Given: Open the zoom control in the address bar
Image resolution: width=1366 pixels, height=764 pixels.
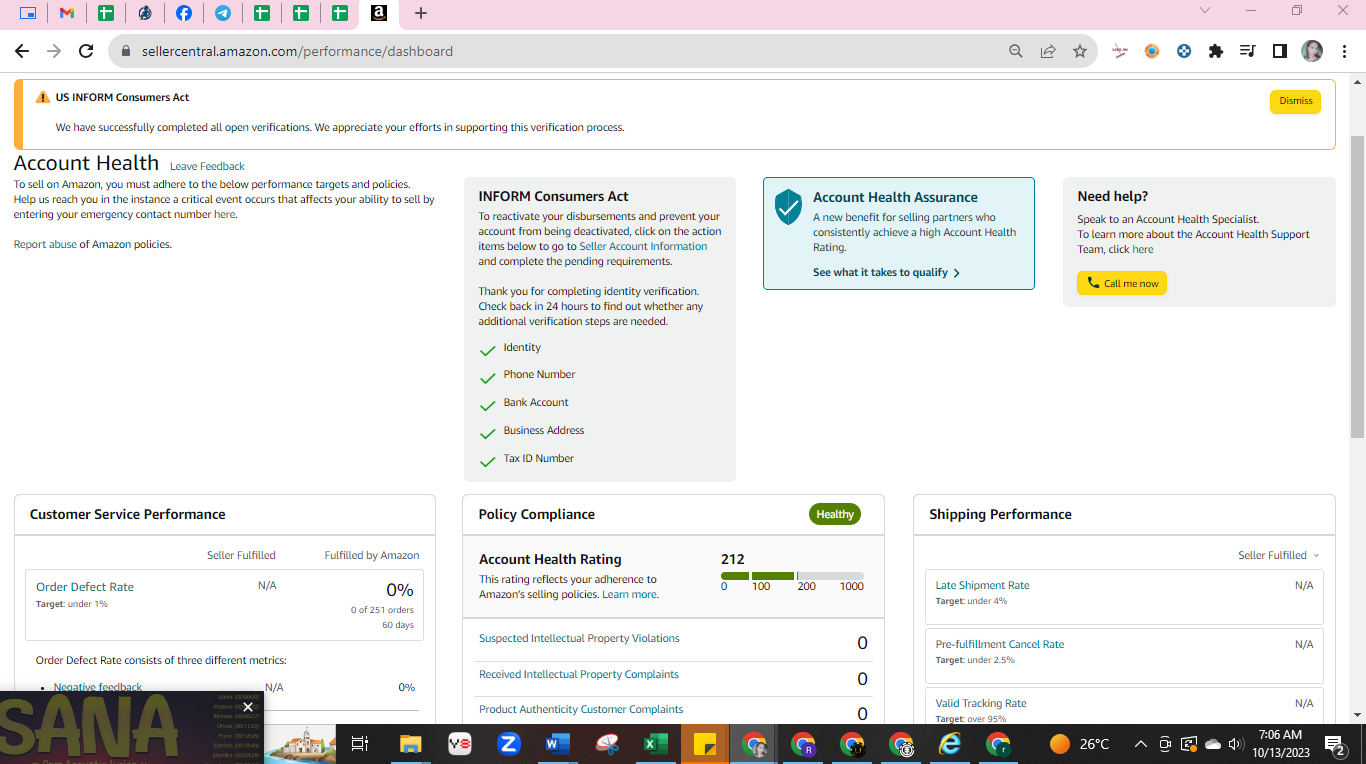Looking at the screenshot, I should pos(1016,51).
